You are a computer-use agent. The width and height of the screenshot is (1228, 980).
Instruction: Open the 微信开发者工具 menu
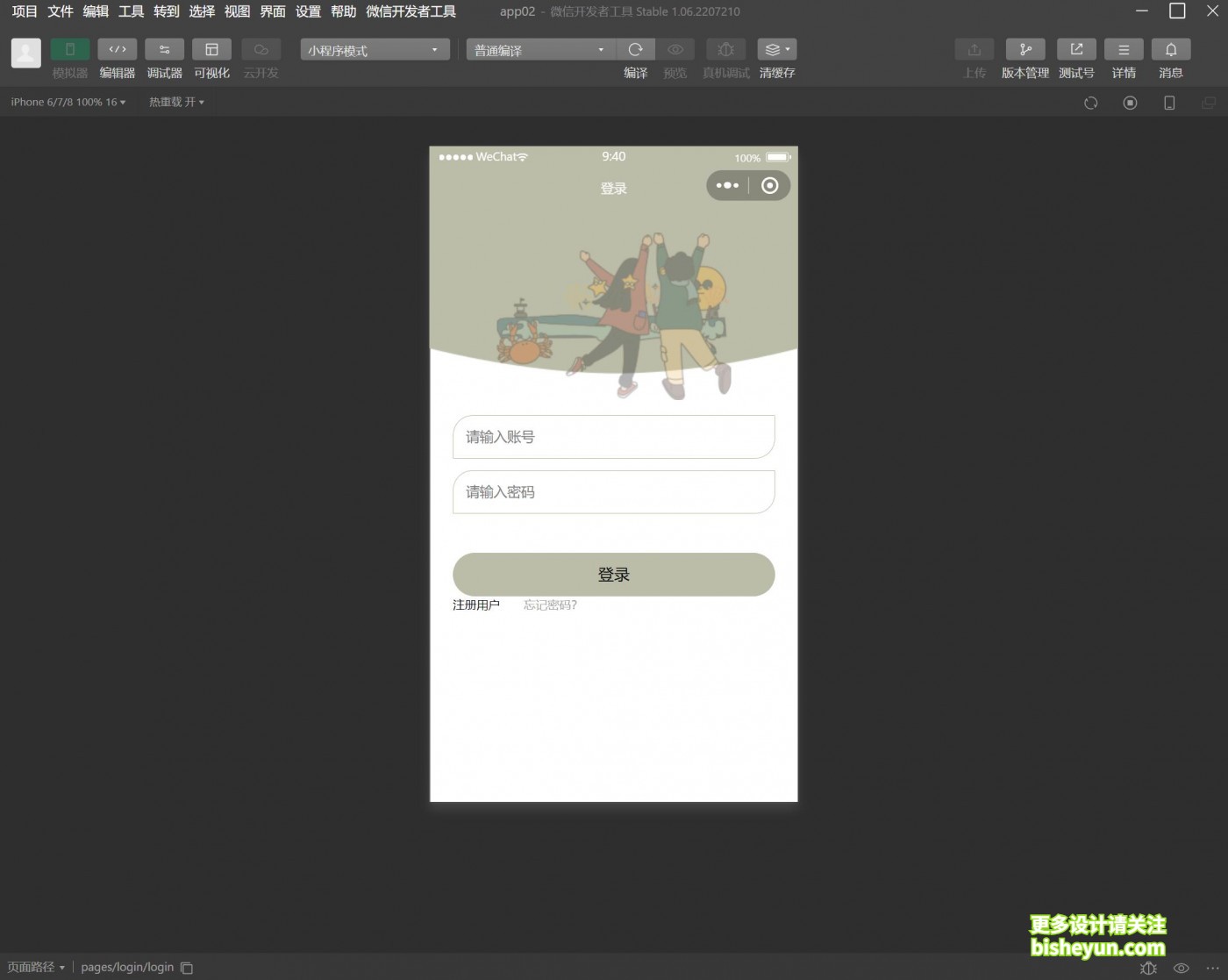click(x=411, y=11)
